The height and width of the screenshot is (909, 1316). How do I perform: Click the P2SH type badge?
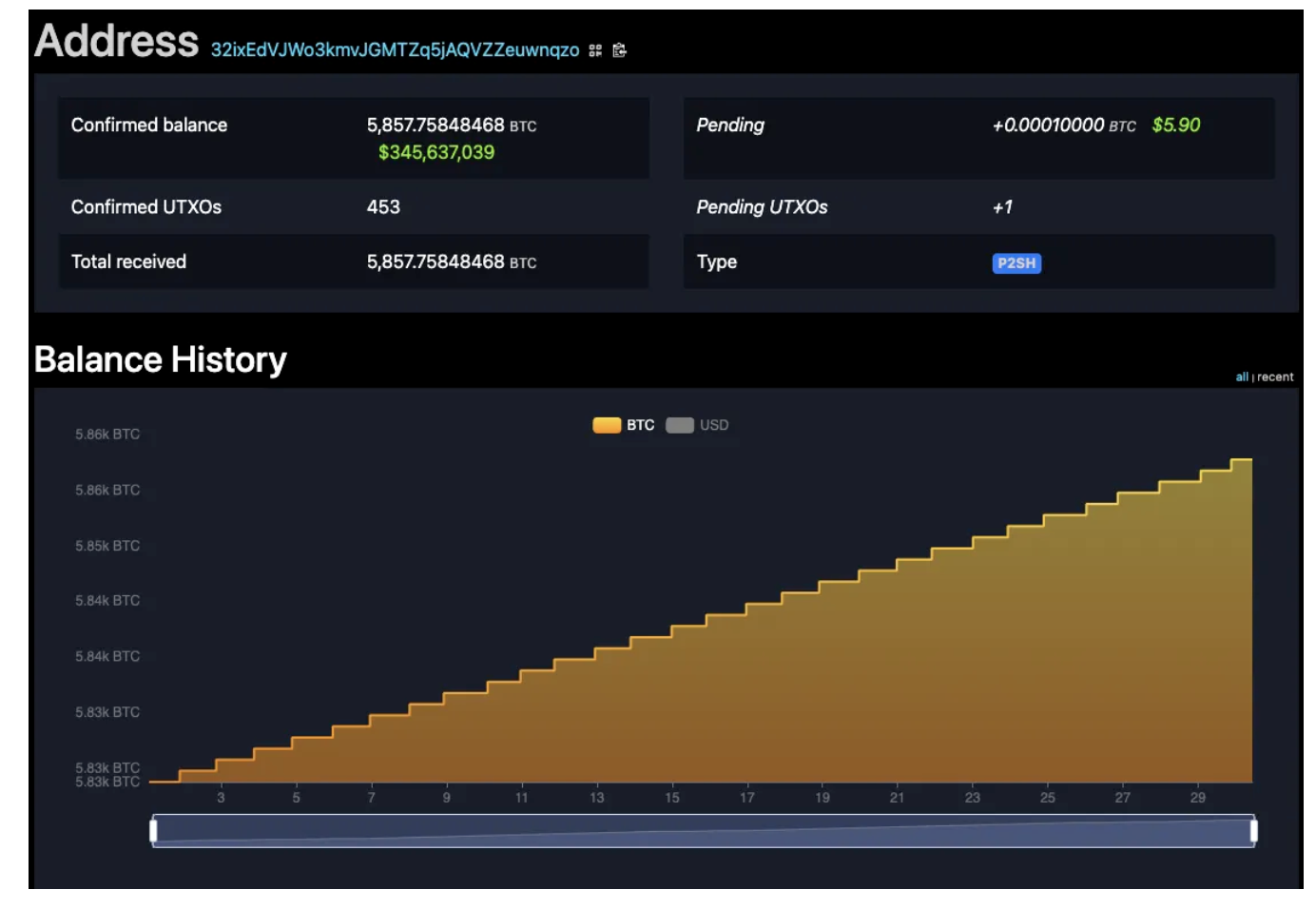(x=1016, y=263)
